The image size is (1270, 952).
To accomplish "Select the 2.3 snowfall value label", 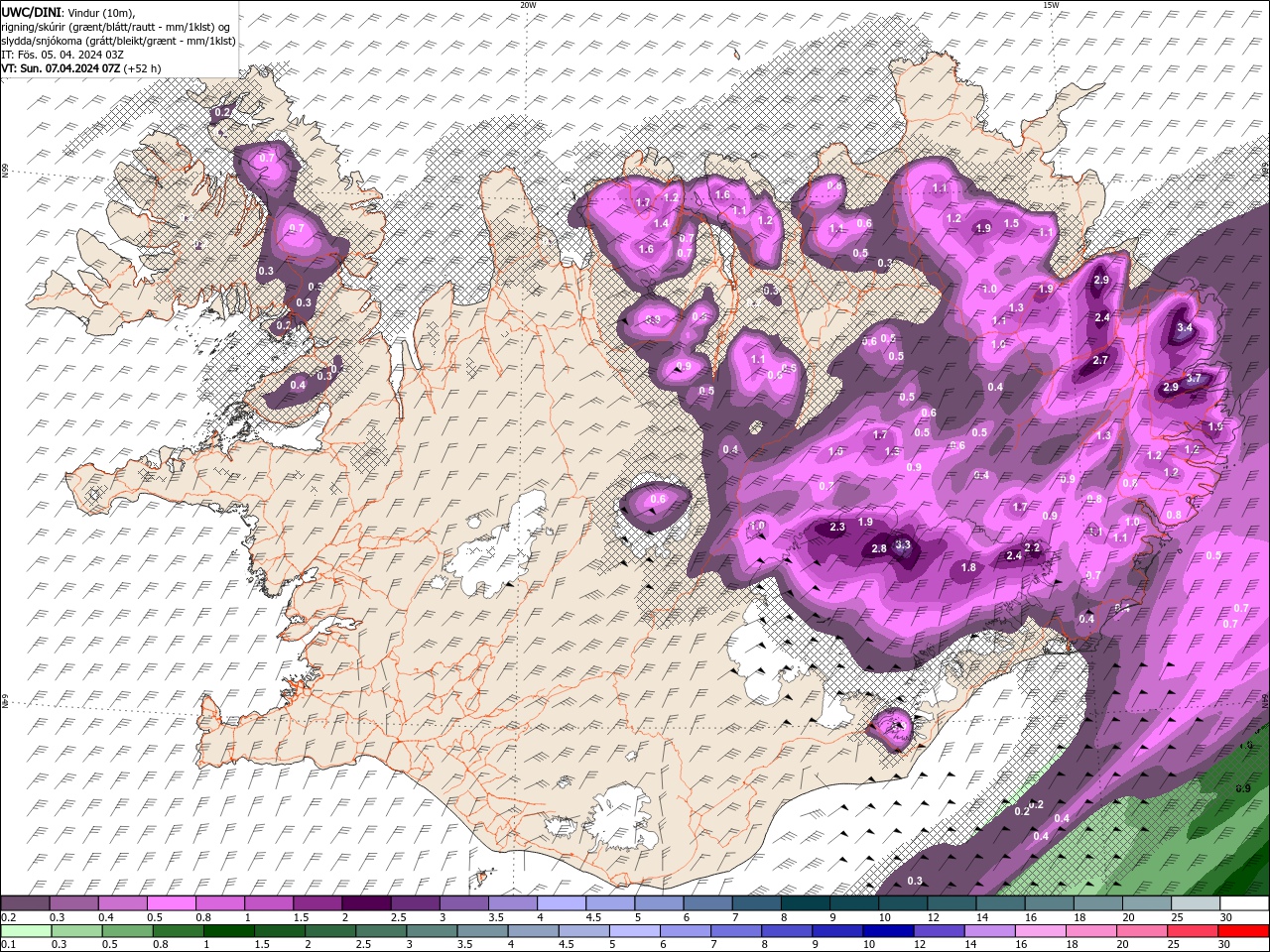I will [836, 527].
